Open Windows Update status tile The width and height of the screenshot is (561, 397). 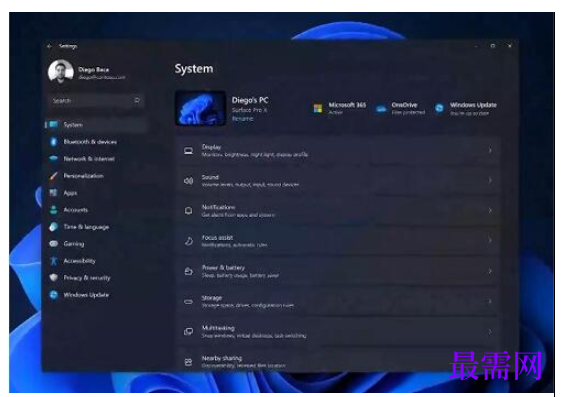click(x=466, y=108)
